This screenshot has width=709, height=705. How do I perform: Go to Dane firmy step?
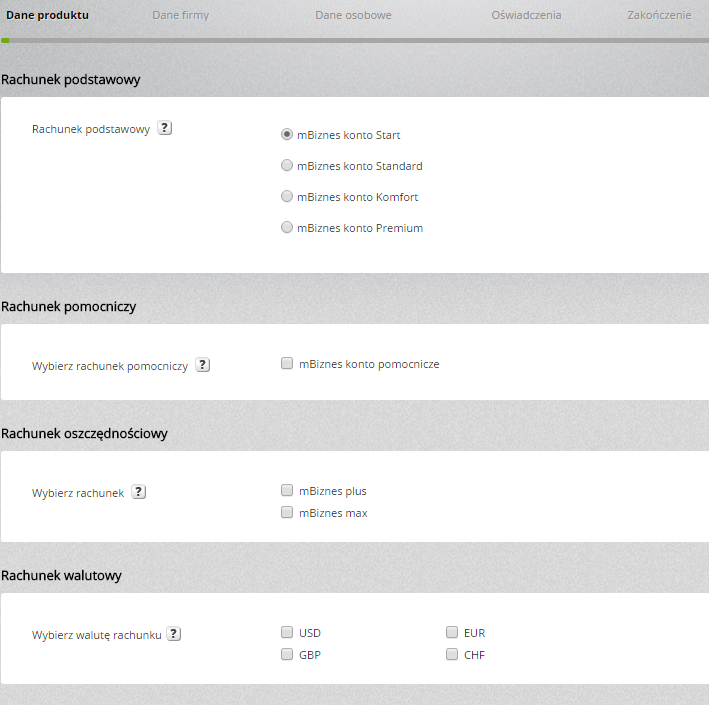coord(180,15)
